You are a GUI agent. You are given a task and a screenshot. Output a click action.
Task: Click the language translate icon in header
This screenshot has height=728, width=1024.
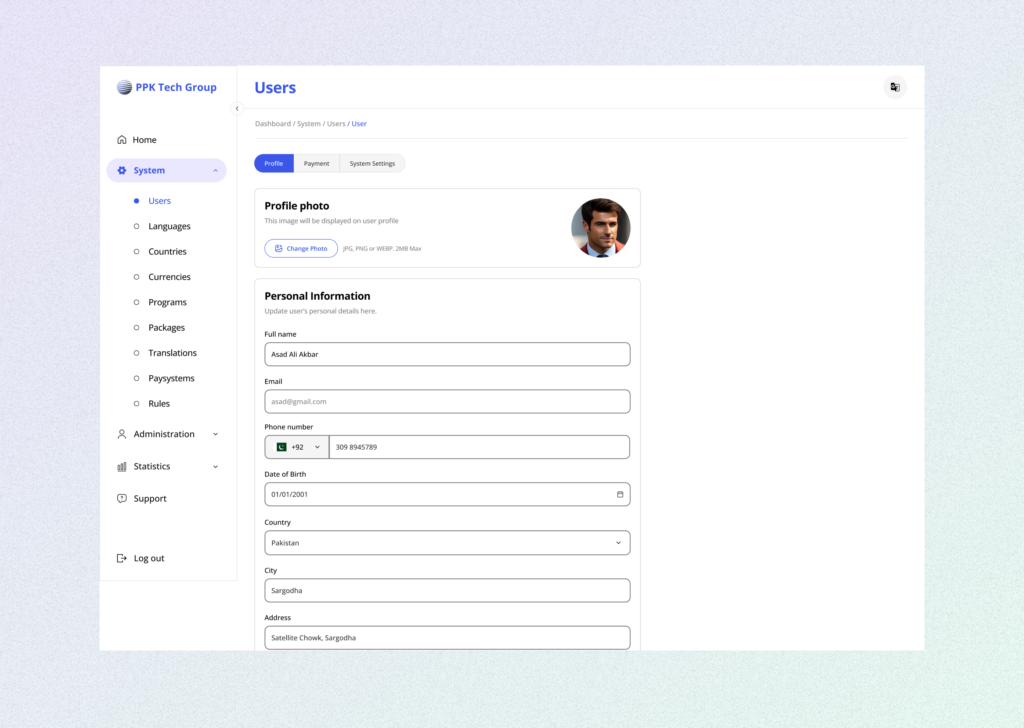click(x=894, y=87)
